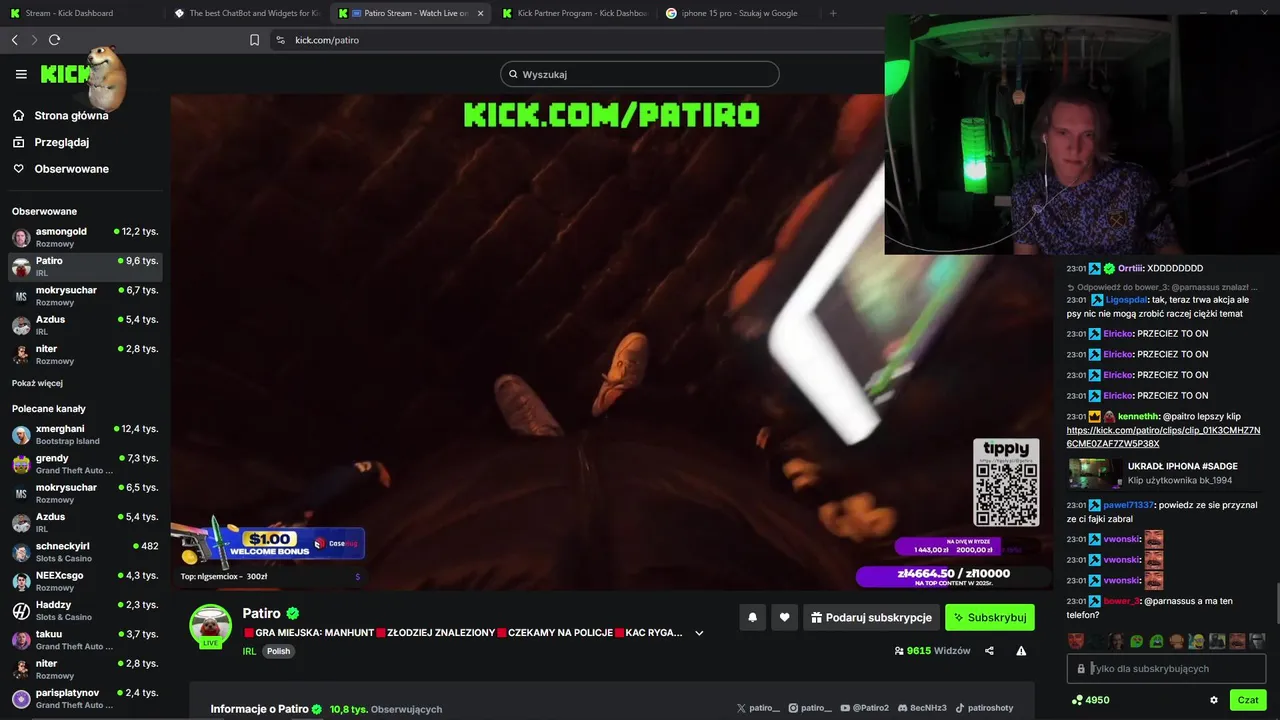Image resolution: width=1280 pixels, height=720 pixels.
Task: Open xmerghani in recommended channels
Action: click(x=85, y=434)
